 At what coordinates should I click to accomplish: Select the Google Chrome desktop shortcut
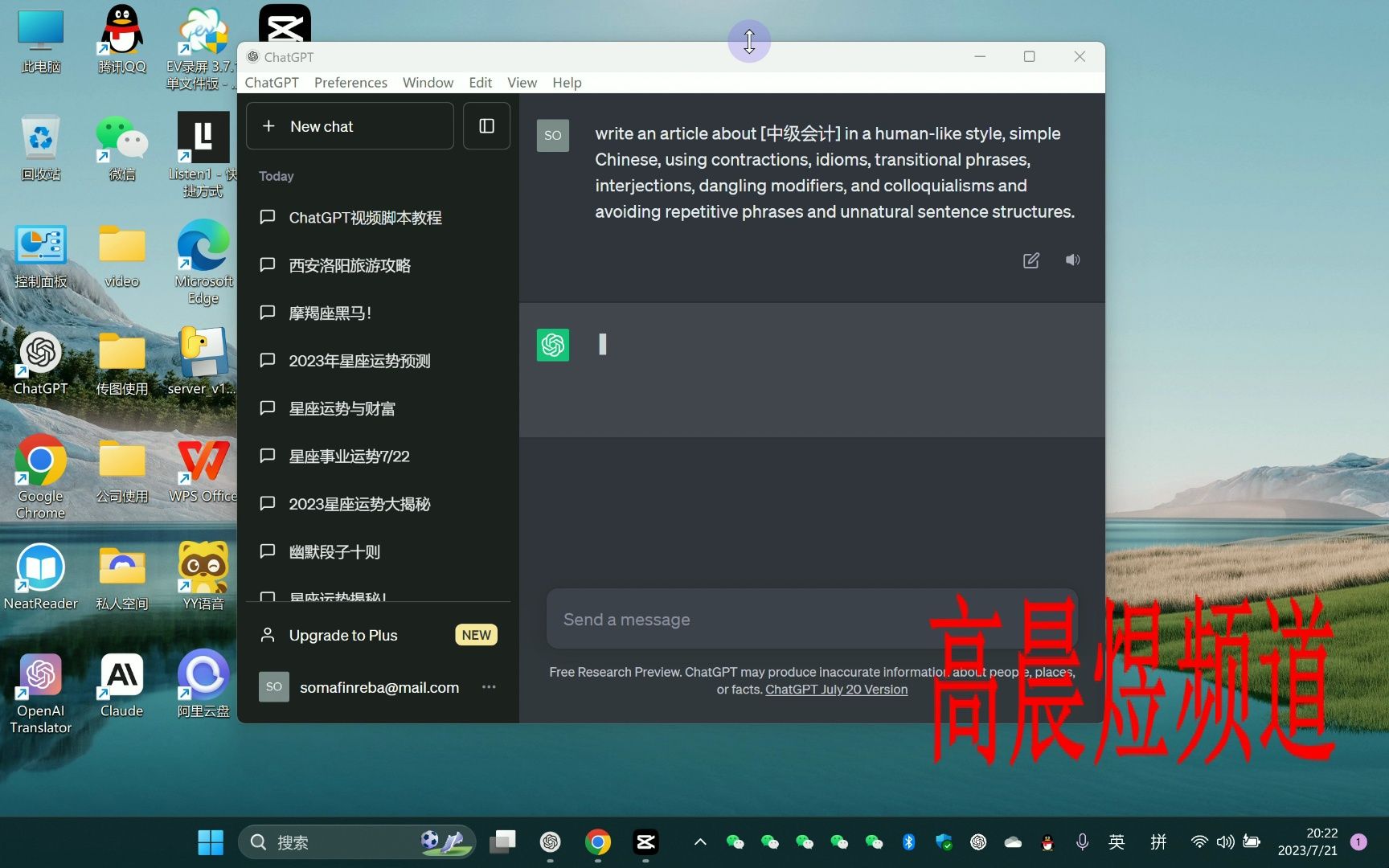pos(40,477)
